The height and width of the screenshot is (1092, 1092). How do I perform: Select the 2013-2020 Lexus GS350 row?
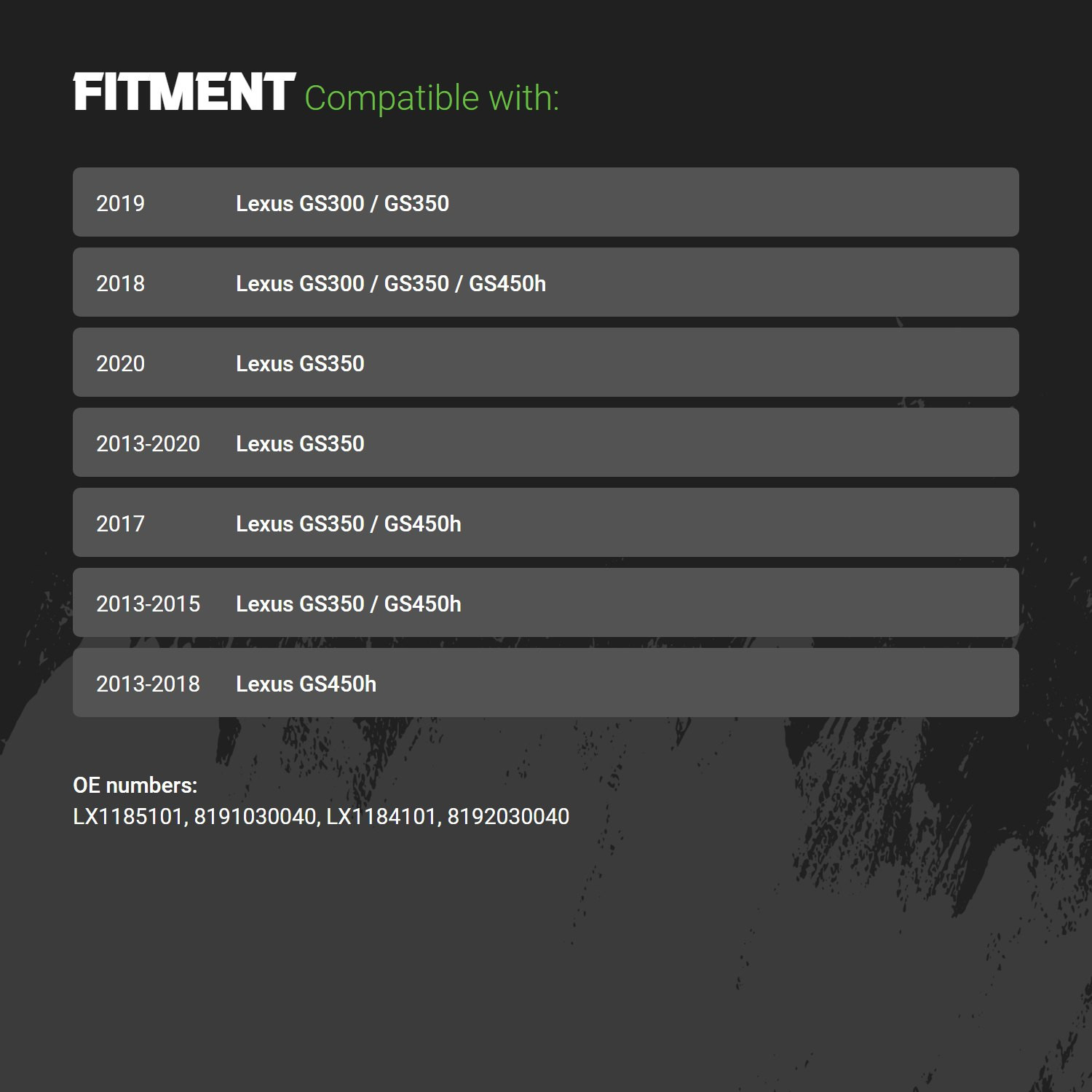546,443
